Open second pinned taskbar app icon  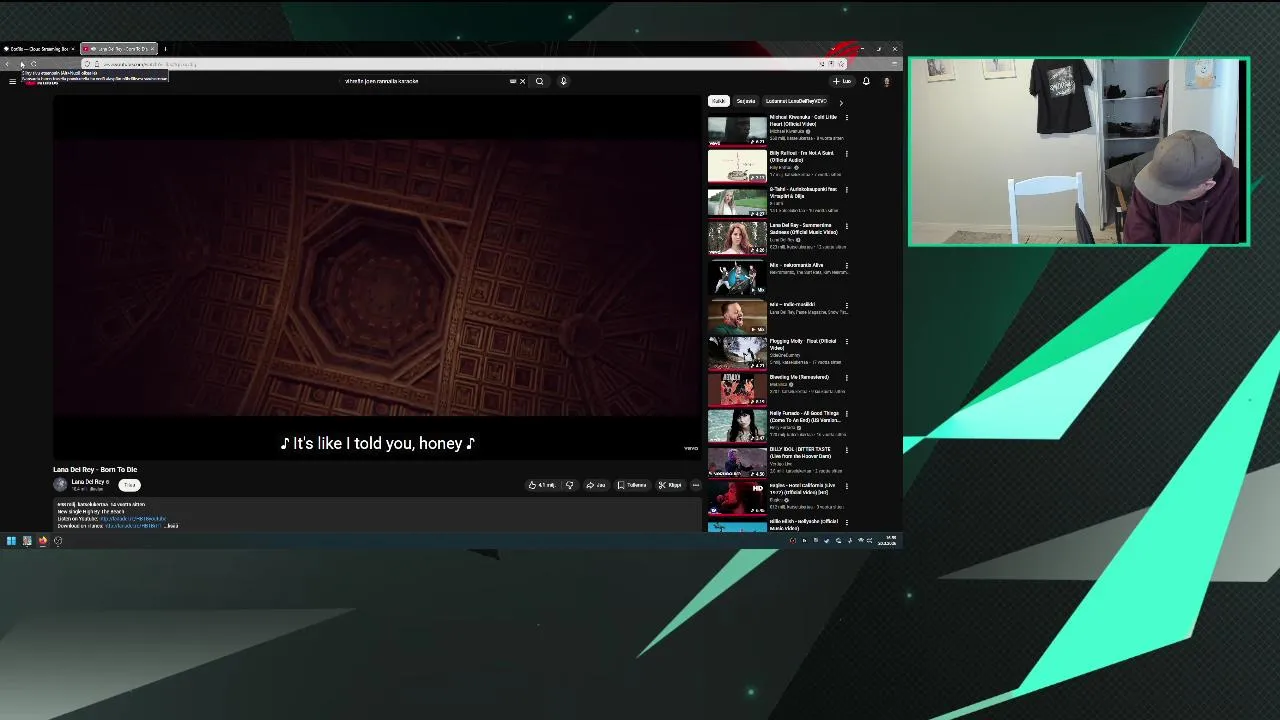(x=27, y=541)
